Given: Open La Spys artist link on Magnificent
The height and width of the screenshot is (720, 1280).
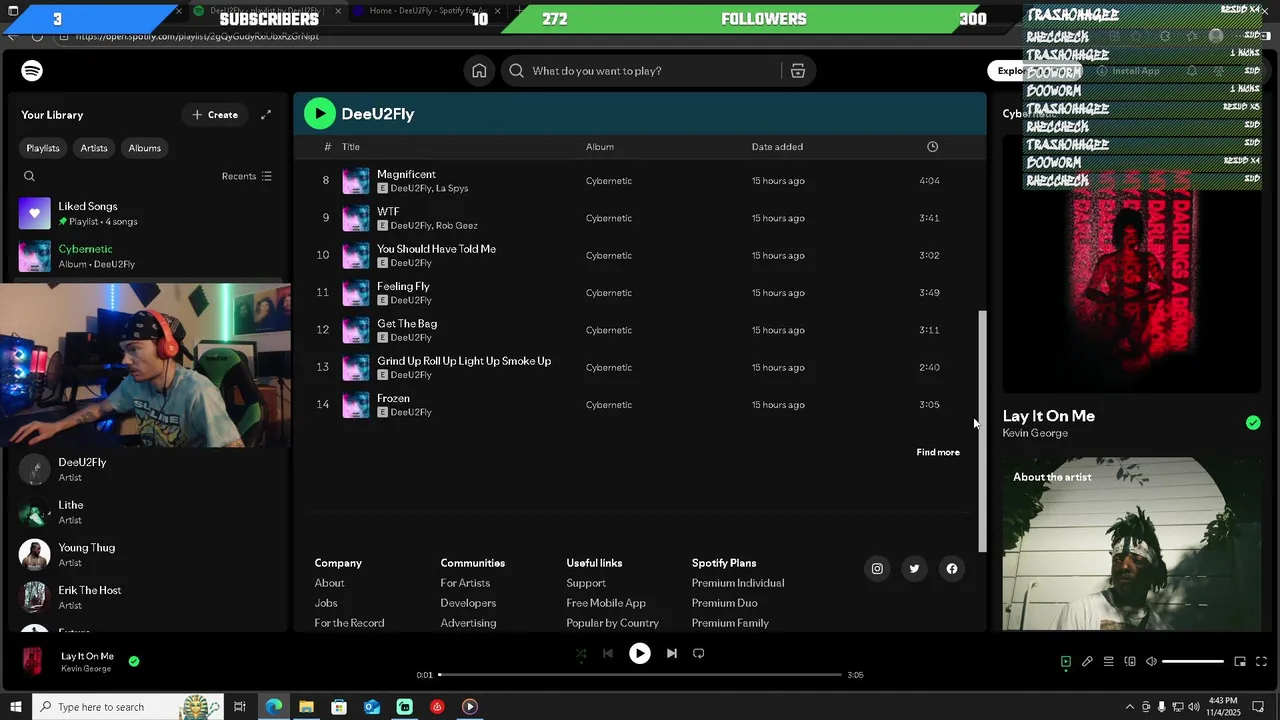Looking at the screenshot, I should pyautogui.click(x=452, y=188).
